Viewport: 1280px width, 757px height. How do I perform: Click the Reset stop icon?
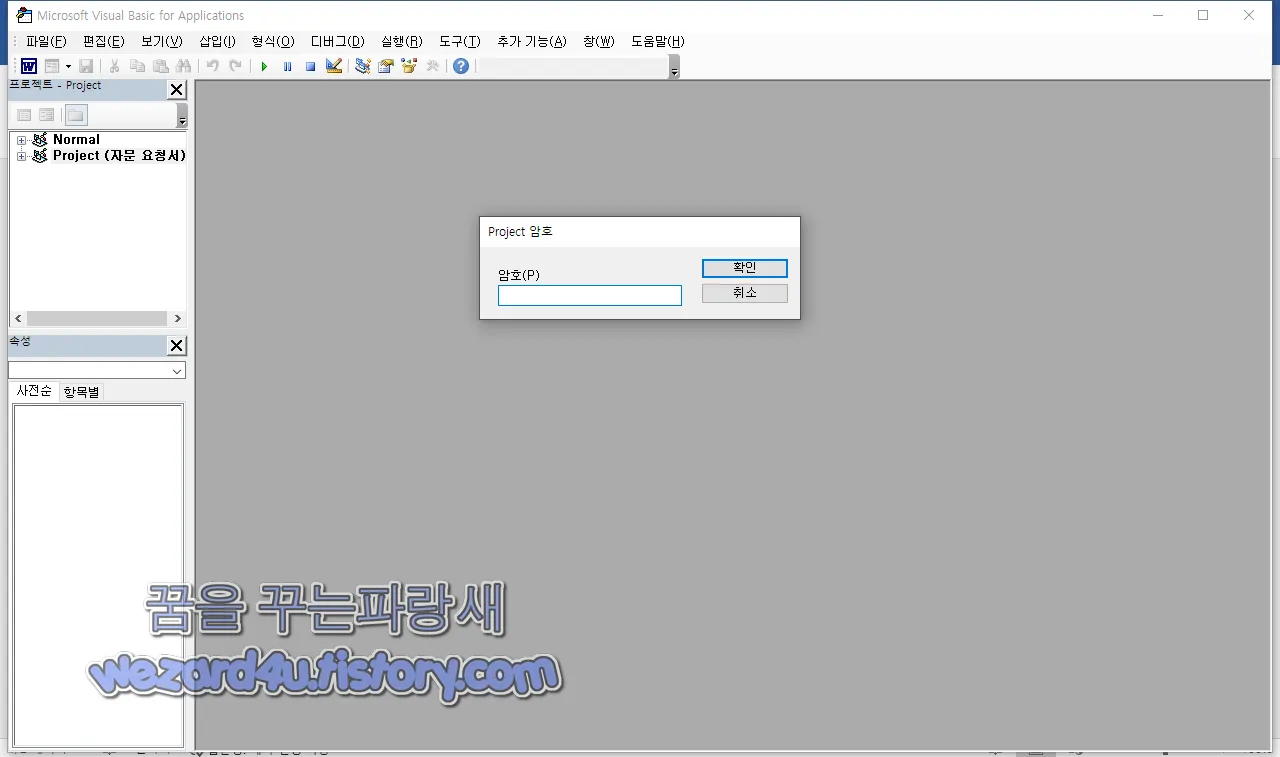[x=310, y=66]
